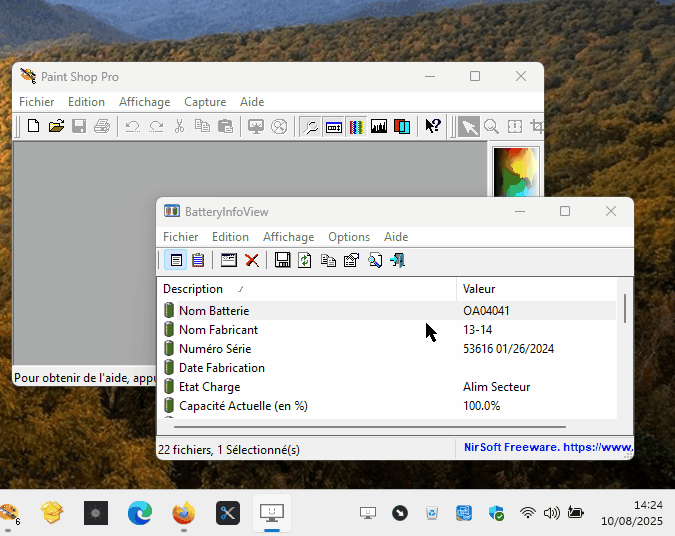Screen dimensions: 675x536
Task: Click the Copy icon in Paint Shop Pro toolbar
Action: (x=202, y=127)
